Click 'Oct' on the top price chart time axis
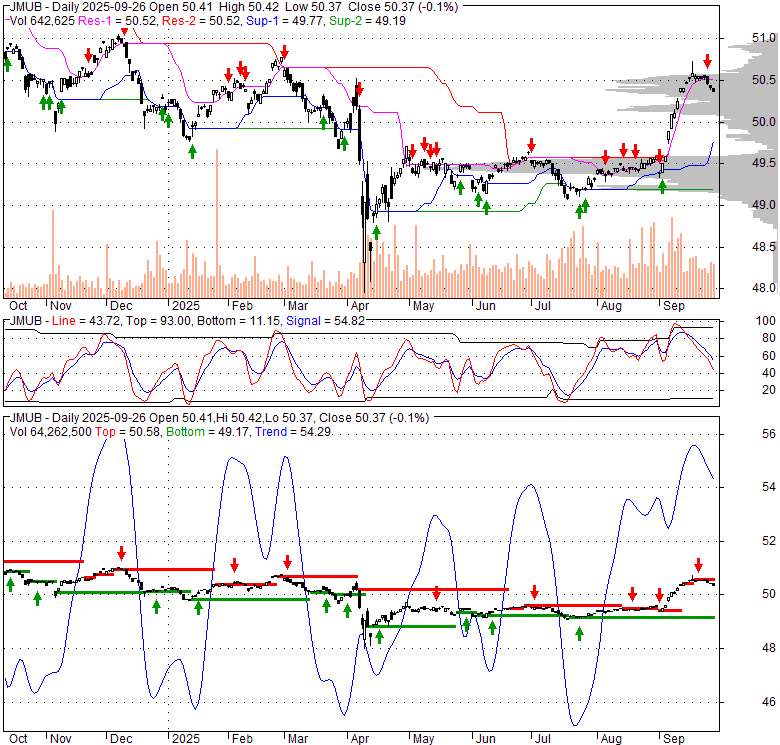This screenshot has width=780, height=745. click(18, 306)
